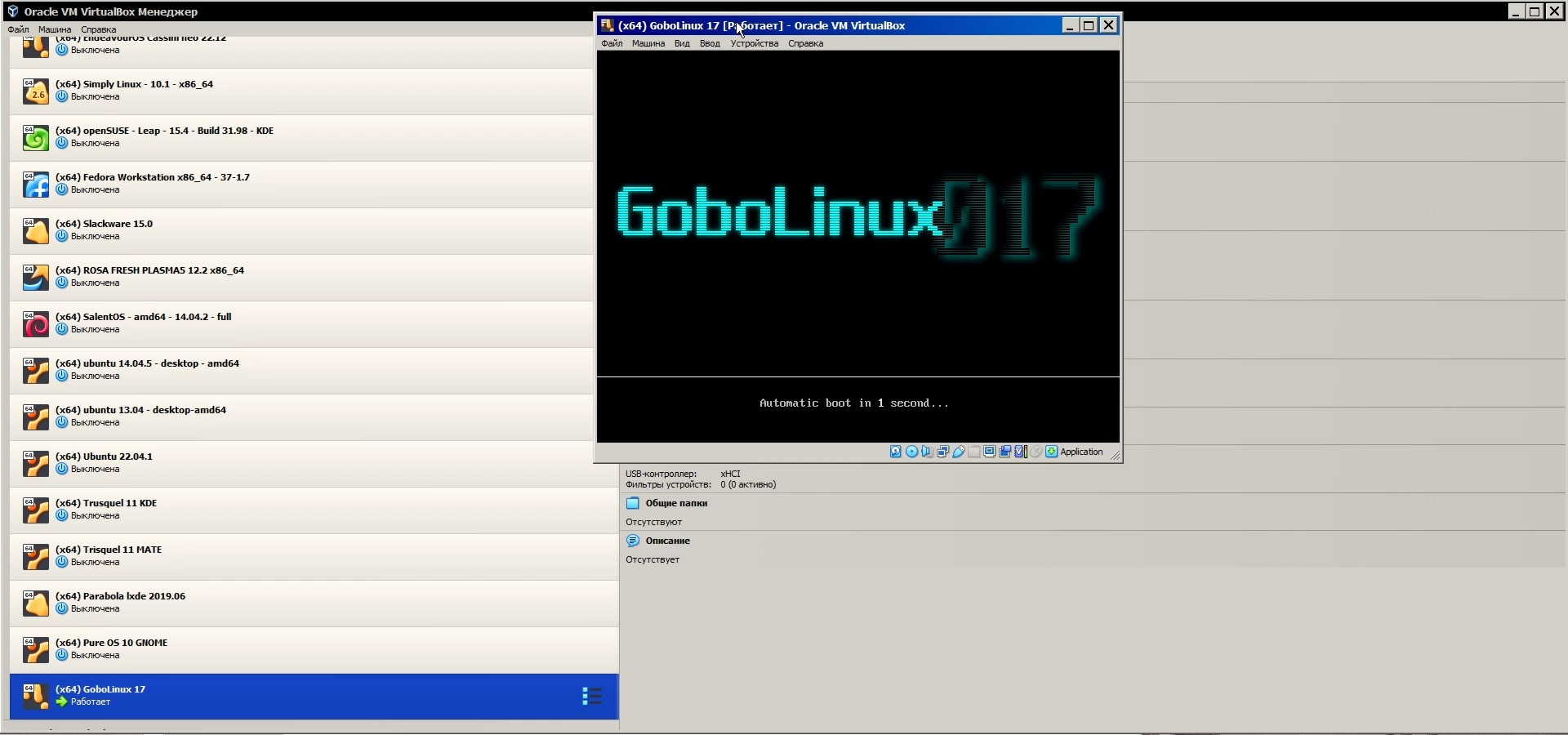This screenshot has width=1568, height=735.
Task: Select '(x64) ubuntu 13.04 - desktop-amd64'
Action: point(314,416)
